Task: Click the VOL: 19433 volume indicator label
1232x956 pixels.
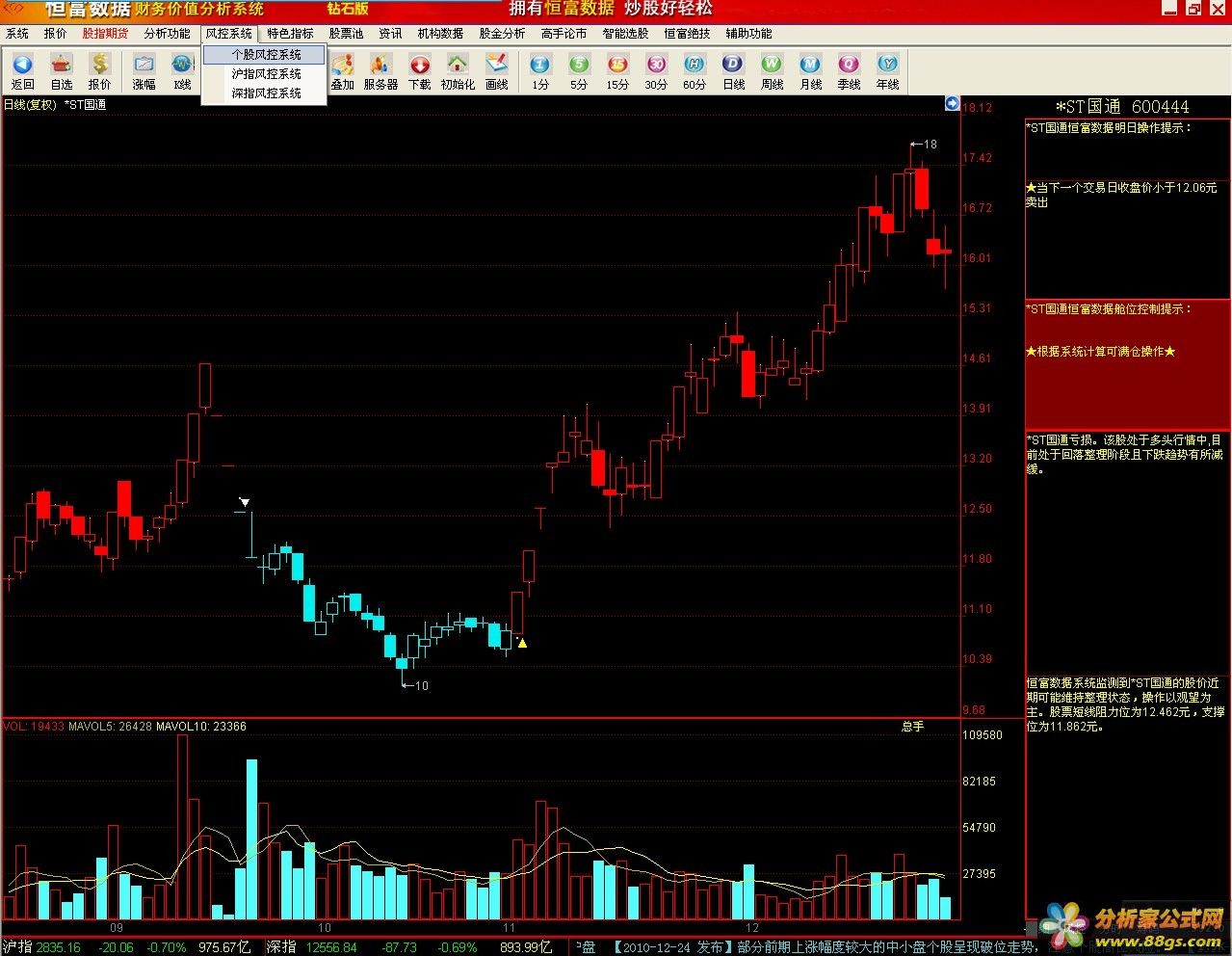Action: (34, 727)
